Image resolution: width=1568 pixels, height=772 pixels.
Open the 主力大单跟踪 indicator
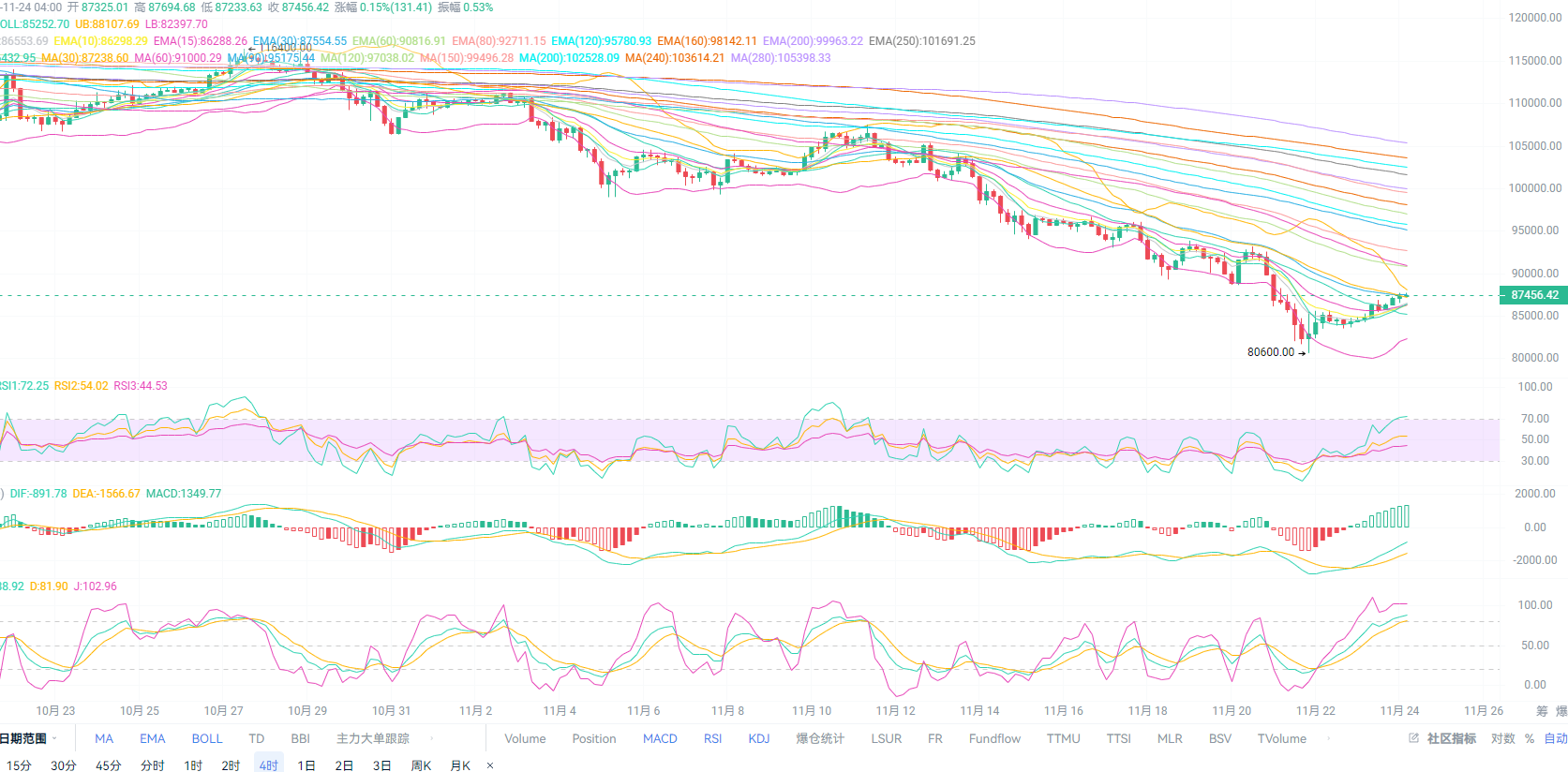(x=373, y=738)
